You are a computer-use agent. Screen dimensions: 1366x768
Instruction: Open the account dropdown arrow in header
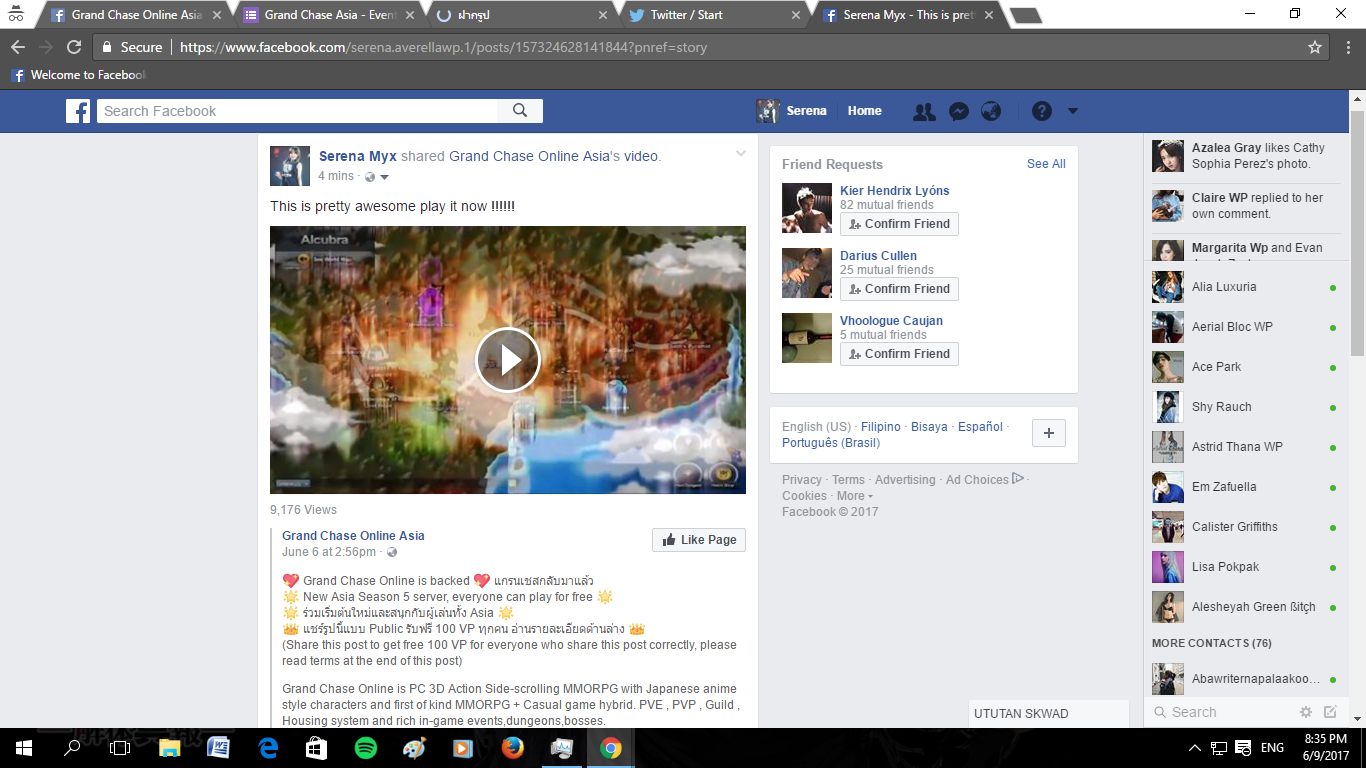[1073, 111]
